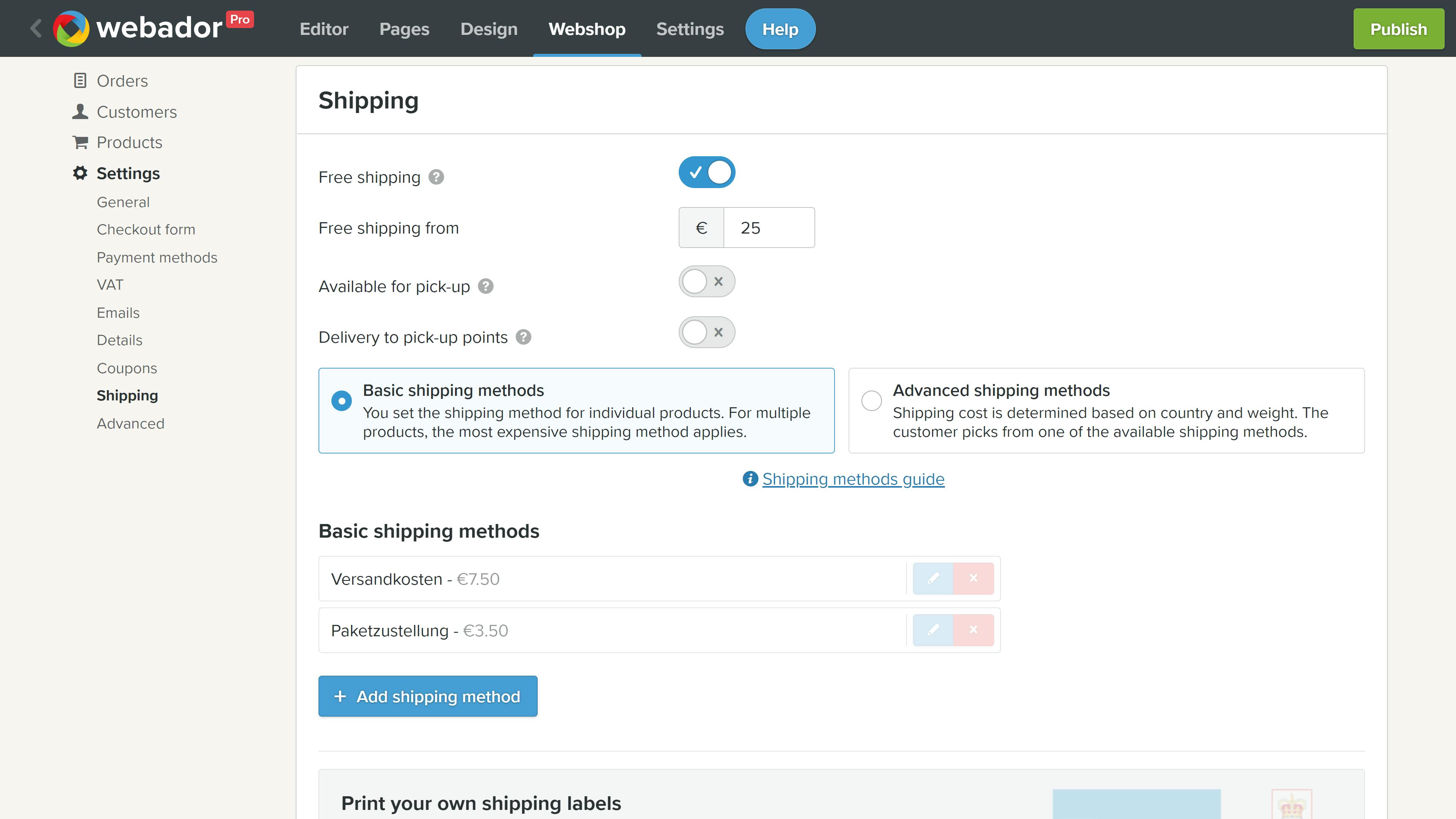Image resolution: width=1456 pixels, height=819 pixels.
Task: Edit the Versandkosten shipping method with the pencil
Action: [x=934, y=578]
